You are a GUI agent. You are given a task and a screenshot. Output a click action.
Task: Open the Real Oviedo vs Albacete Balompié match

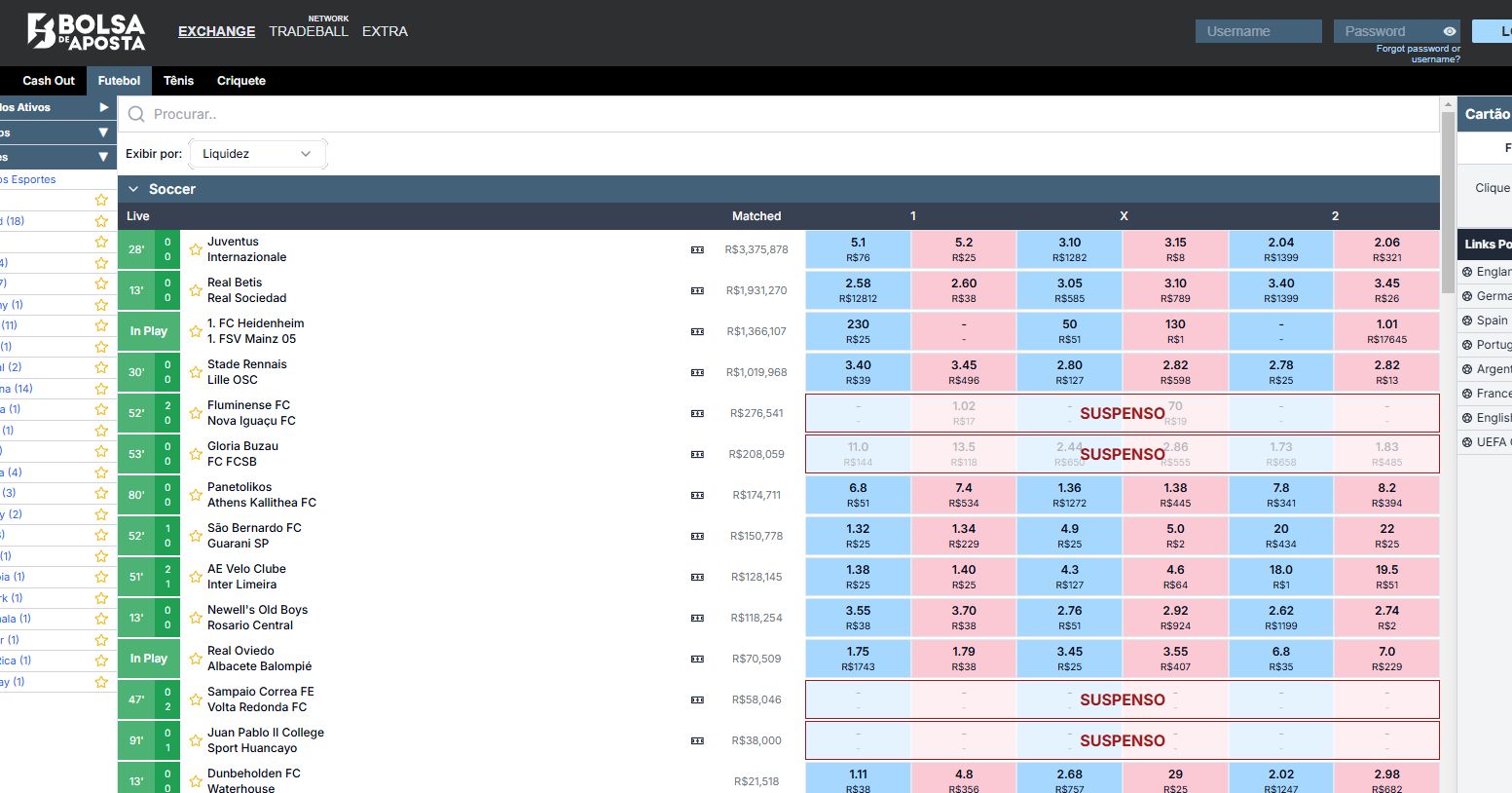259,659
